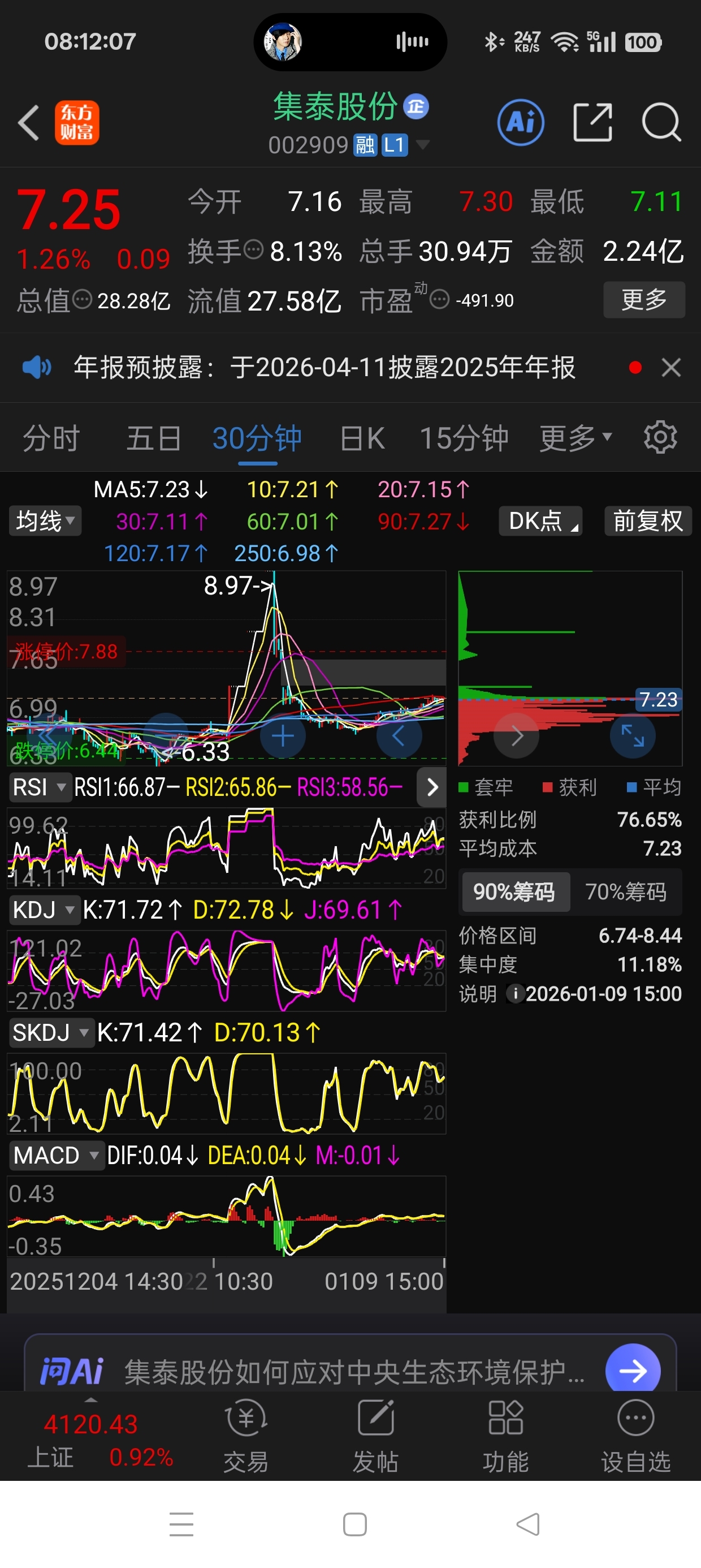Open the SKDJ indicator dropdown

51,1032
